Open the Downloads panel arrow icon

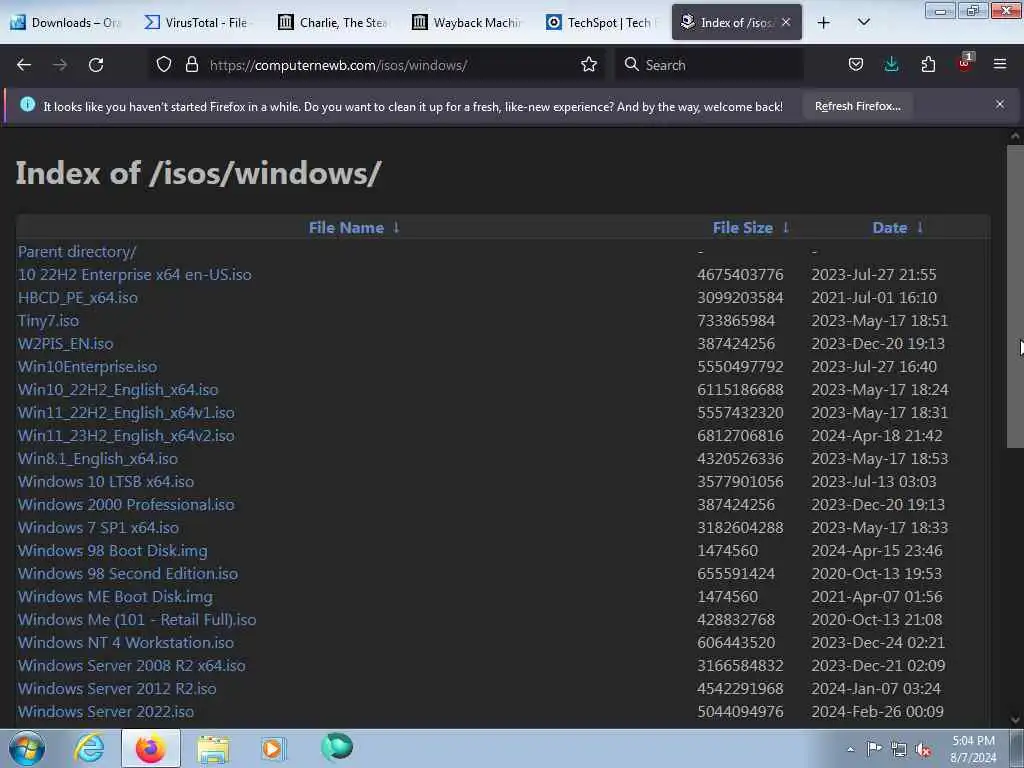[x=891, y=65]
